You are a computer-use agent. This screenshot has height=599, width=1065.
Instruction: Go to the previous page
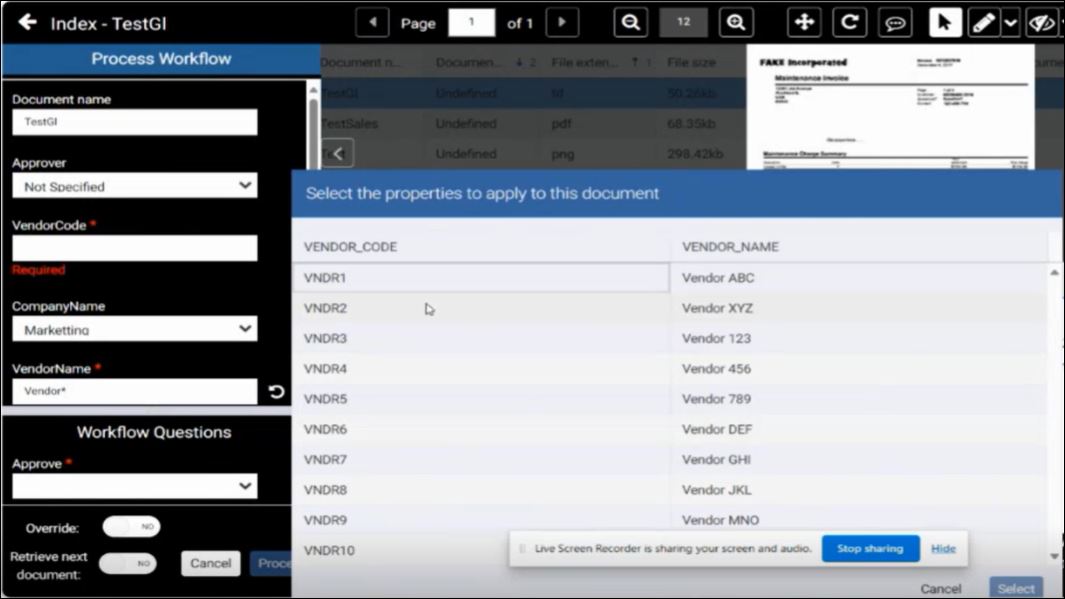click(372, 23)
